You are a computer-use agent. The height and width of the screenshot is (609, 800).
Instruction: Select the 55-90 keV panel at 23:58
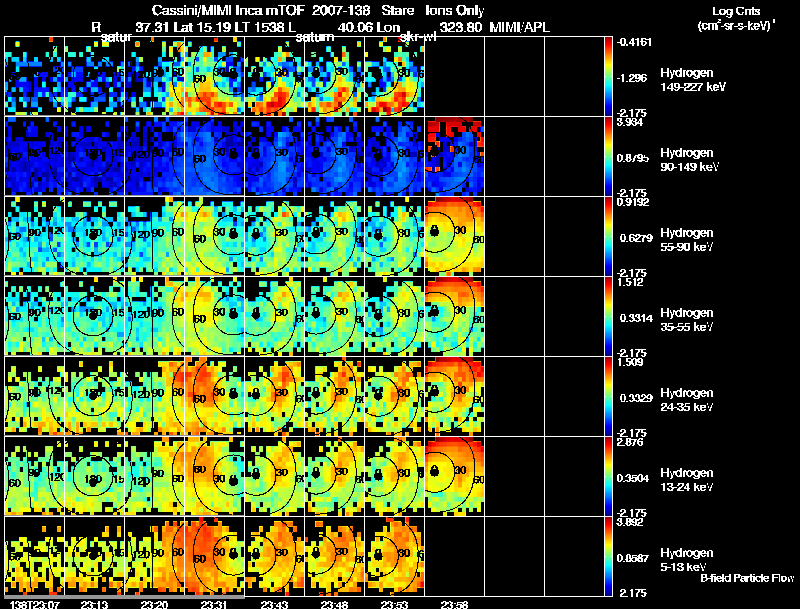(455, 236)
